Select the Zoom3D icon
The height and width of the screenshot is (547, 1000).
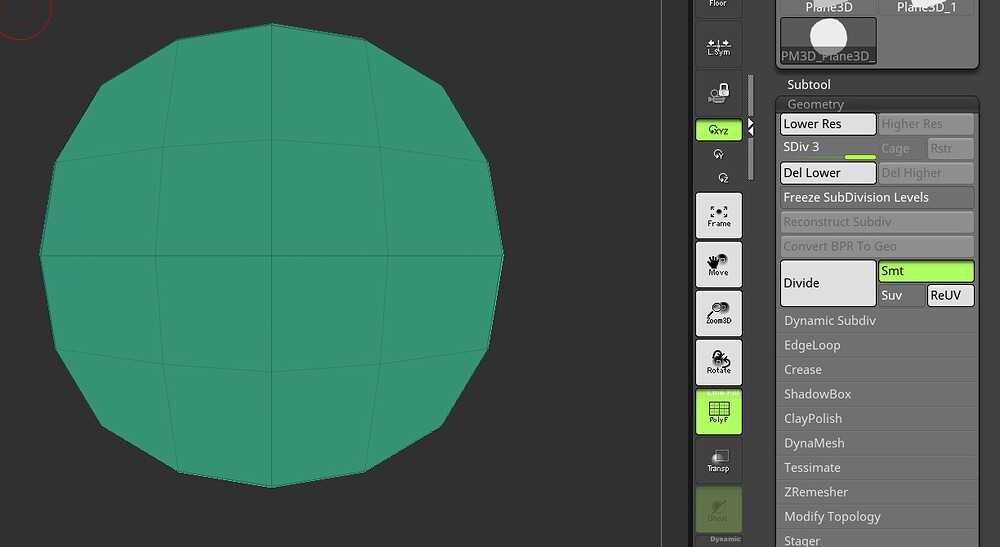point(719,313)
